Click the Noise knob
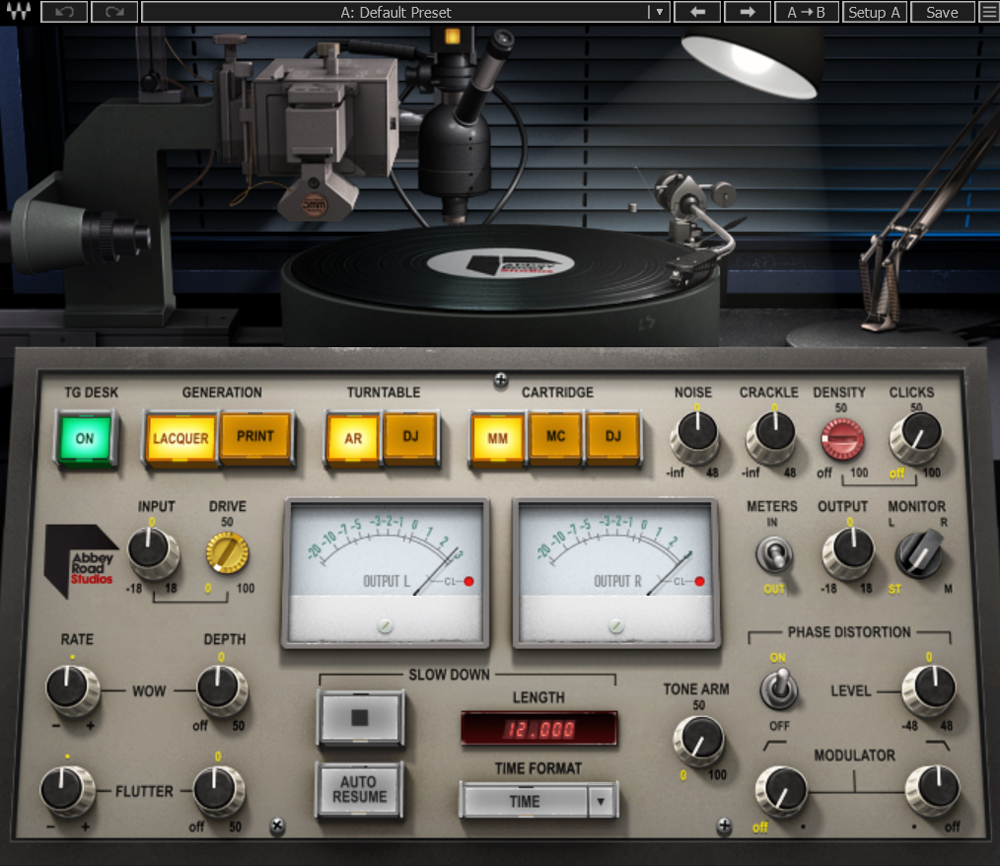Image resolution: width=1000 pixels, height=866 pixels. tap(695, 437)
